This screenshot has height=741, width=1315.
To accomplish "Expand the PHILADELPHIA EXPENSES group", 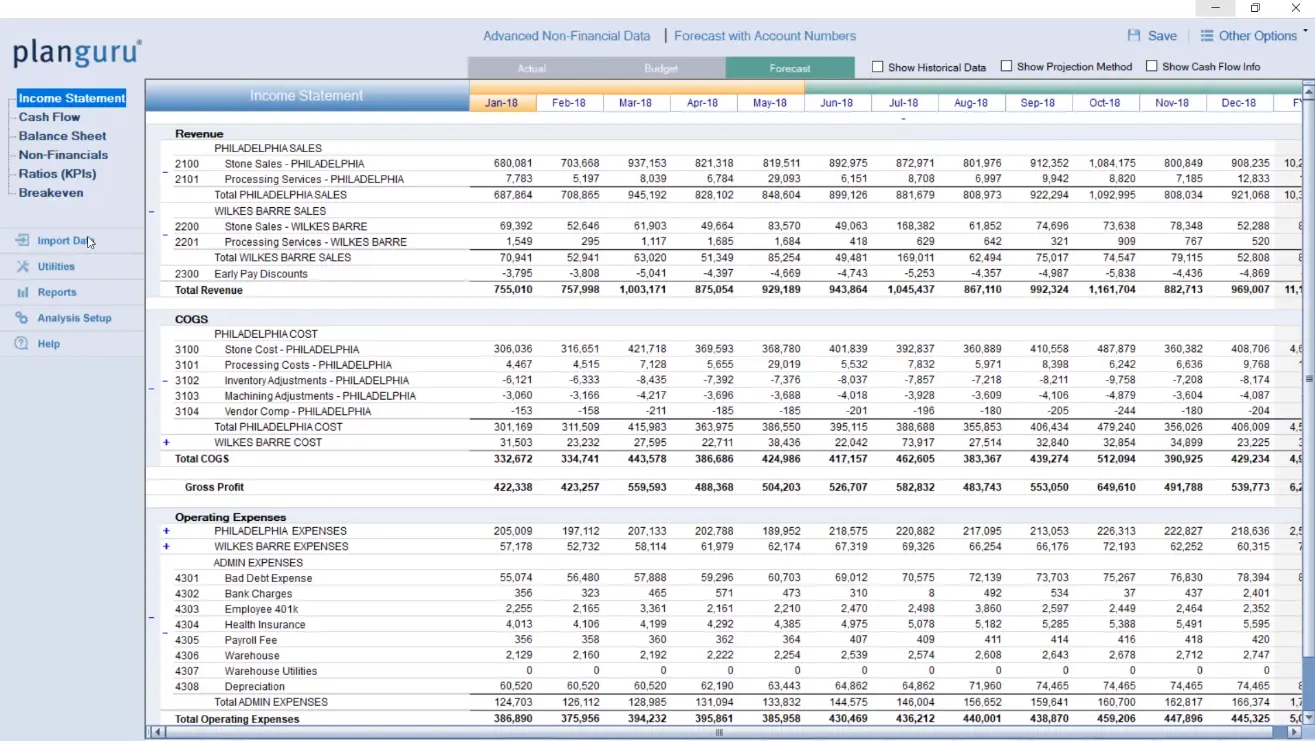I will coord(166,531).
